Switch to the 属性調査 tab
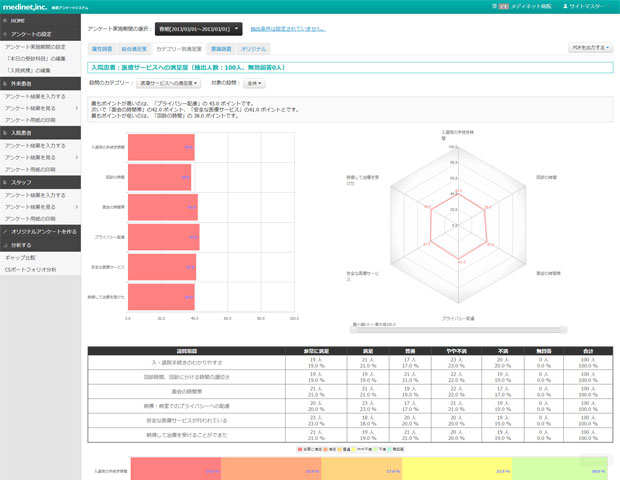620x480 pixels. (101, 48)
